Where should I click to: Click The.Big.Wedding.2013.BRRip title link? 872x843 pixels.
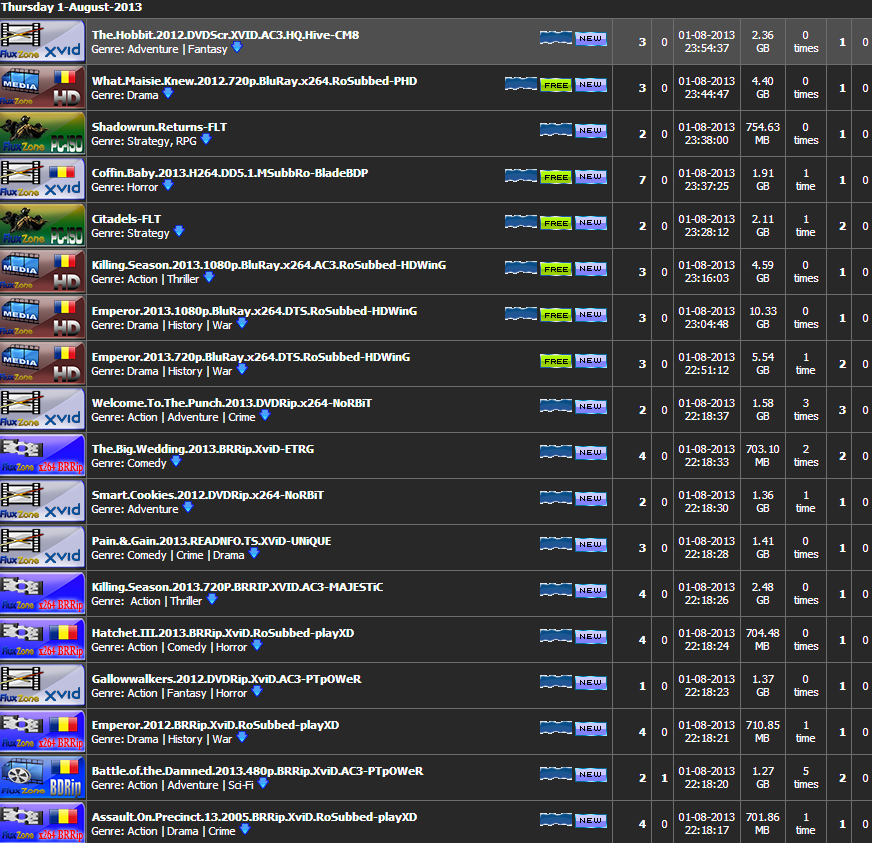tap(203, 449)
